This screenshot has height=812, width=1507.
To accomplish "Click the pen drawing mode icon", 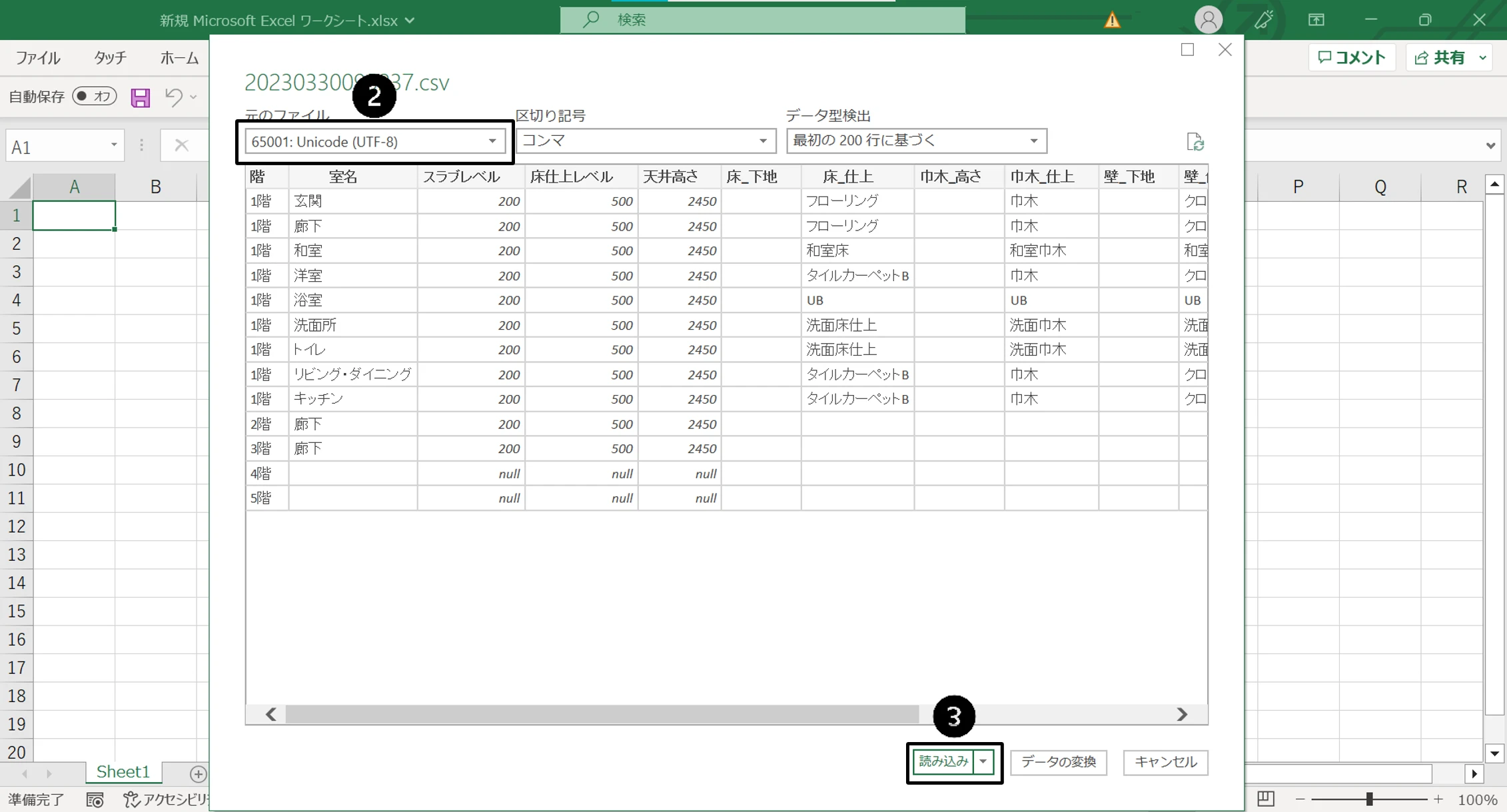I will (x=1263, y=20).
